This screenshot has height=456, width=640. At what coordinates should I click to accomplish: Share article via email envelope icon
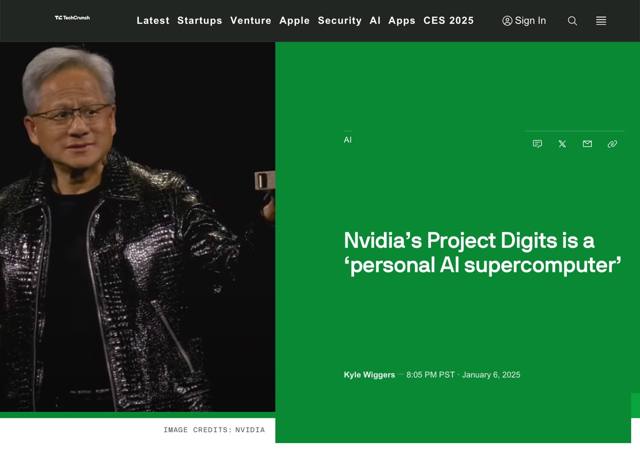[x=587, y=144]
